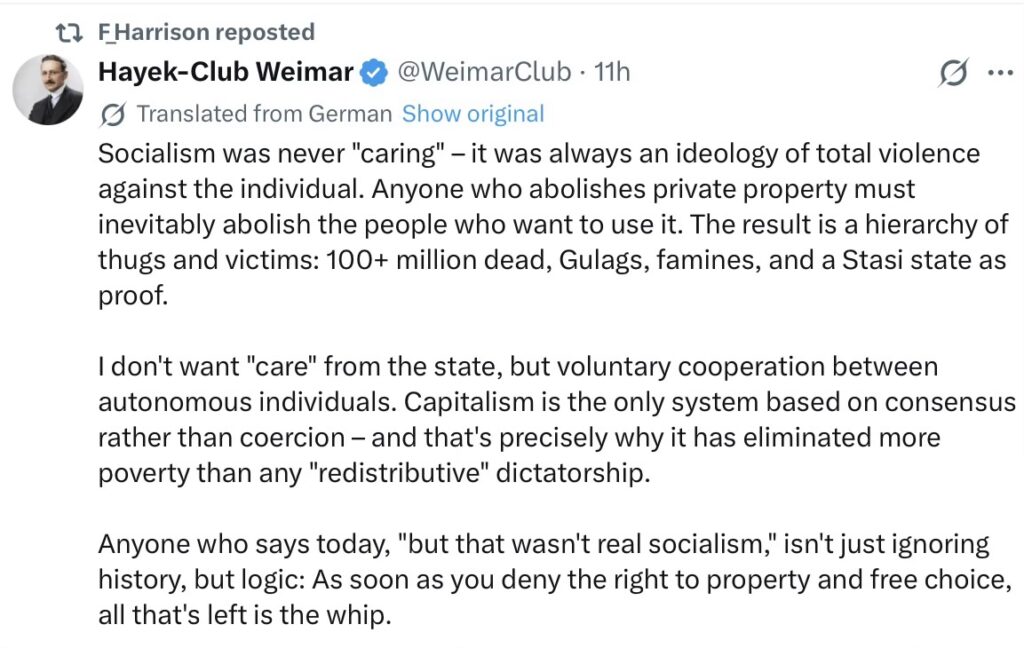Click the final line 'all that's left is the whip'
The height and width of the screenshot is (648, 1024).
pyautogui.click(x=245, y=615)
